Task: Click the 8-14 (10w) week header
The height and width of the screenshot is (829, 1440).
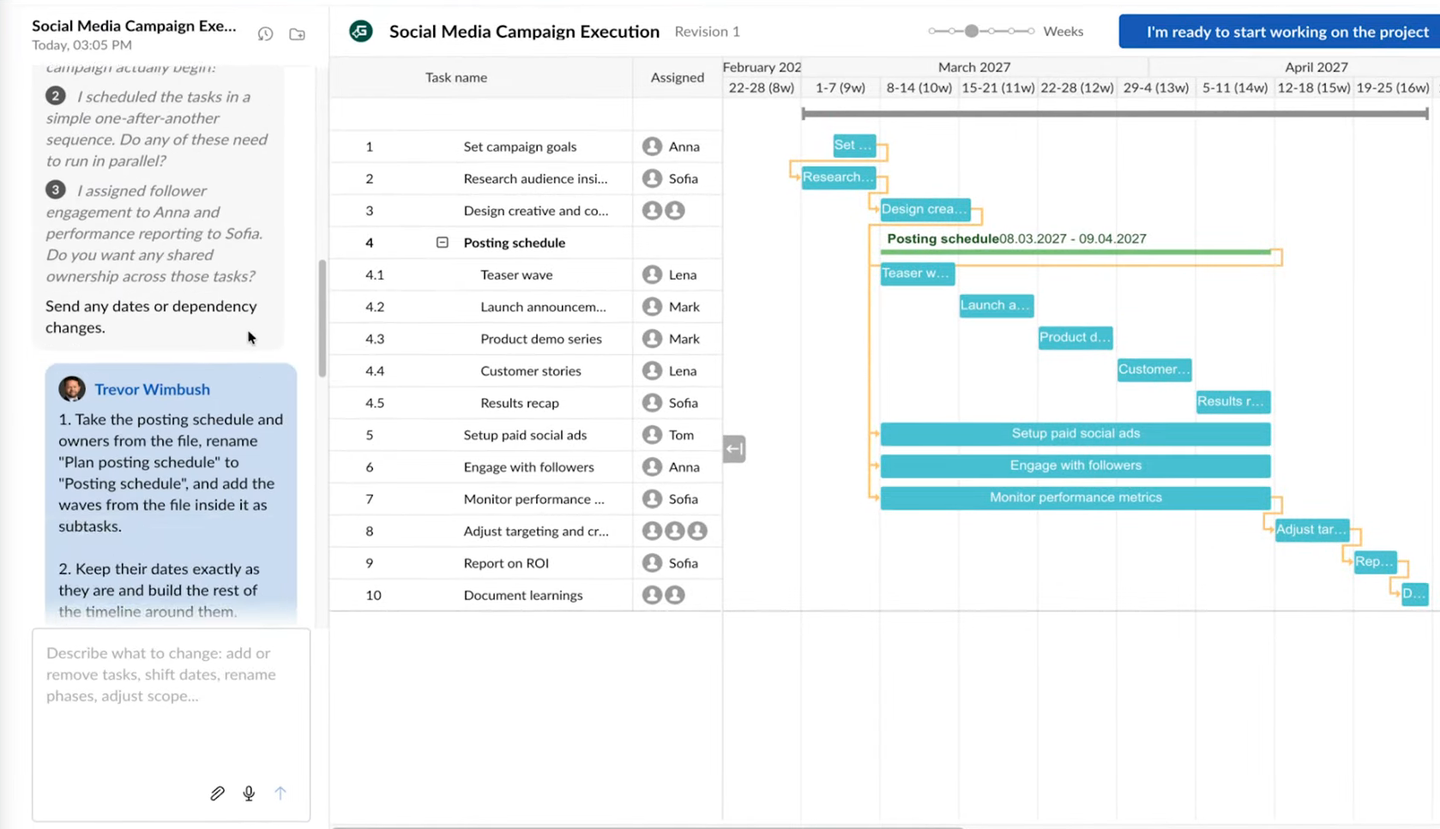Action: tap(919, 88)
